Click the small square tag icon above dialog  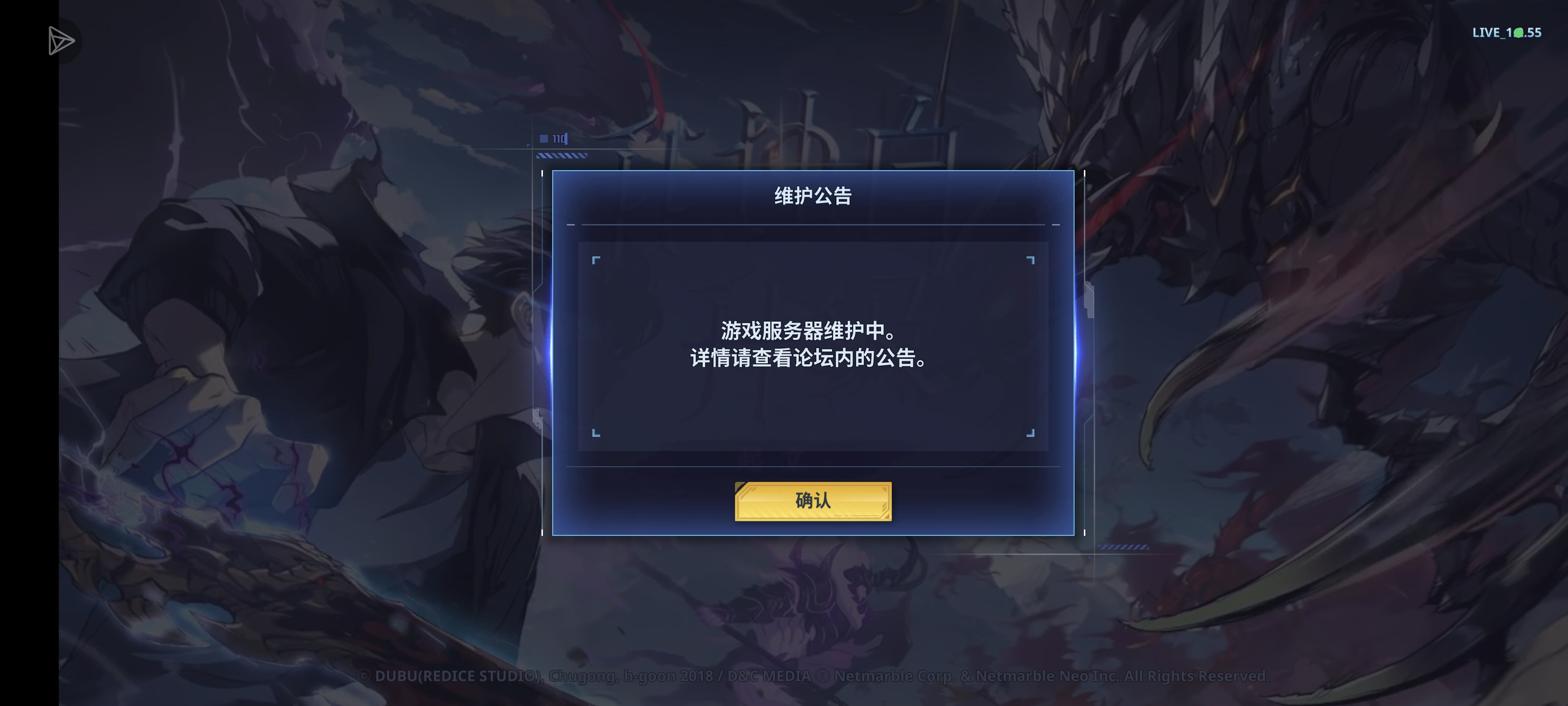point(543,138)
